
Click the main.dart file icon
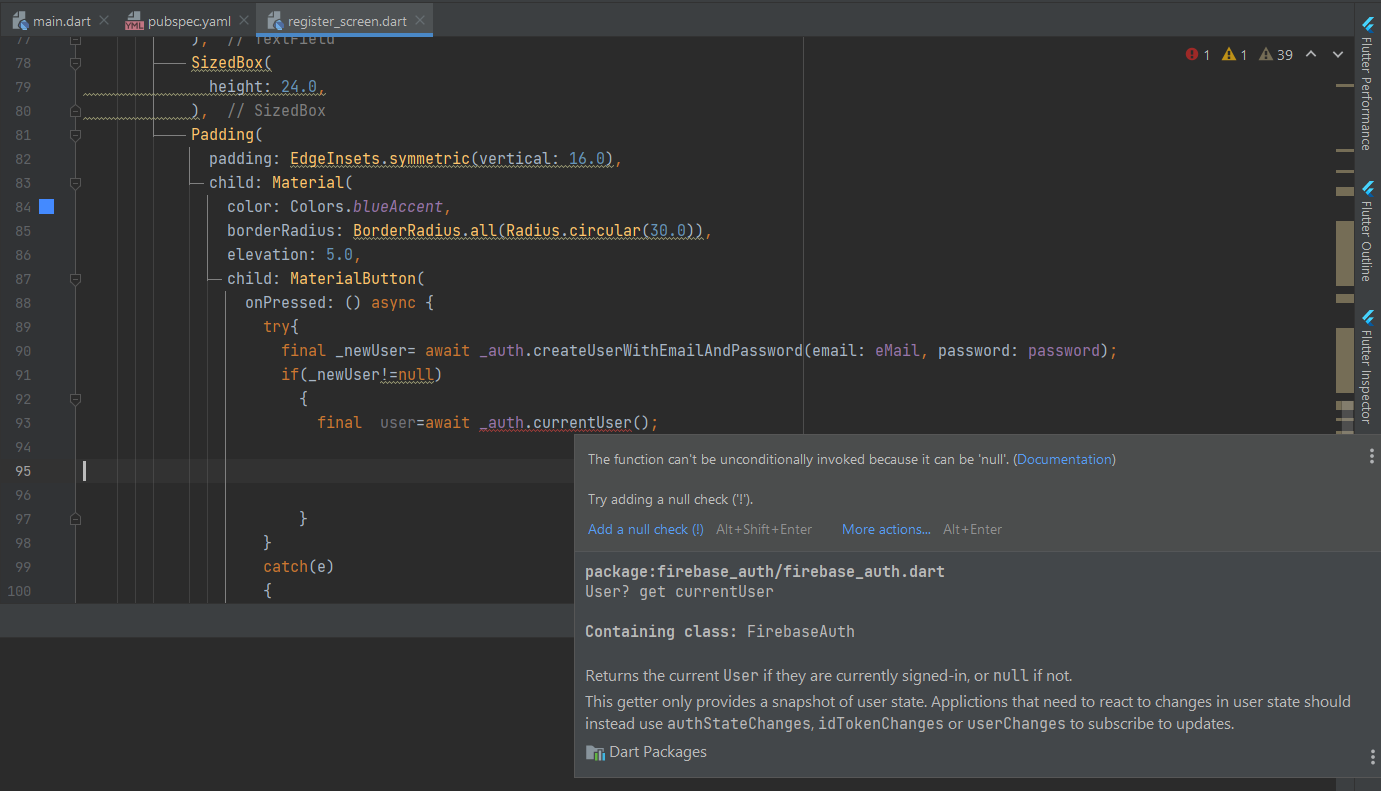click(19, 21)
